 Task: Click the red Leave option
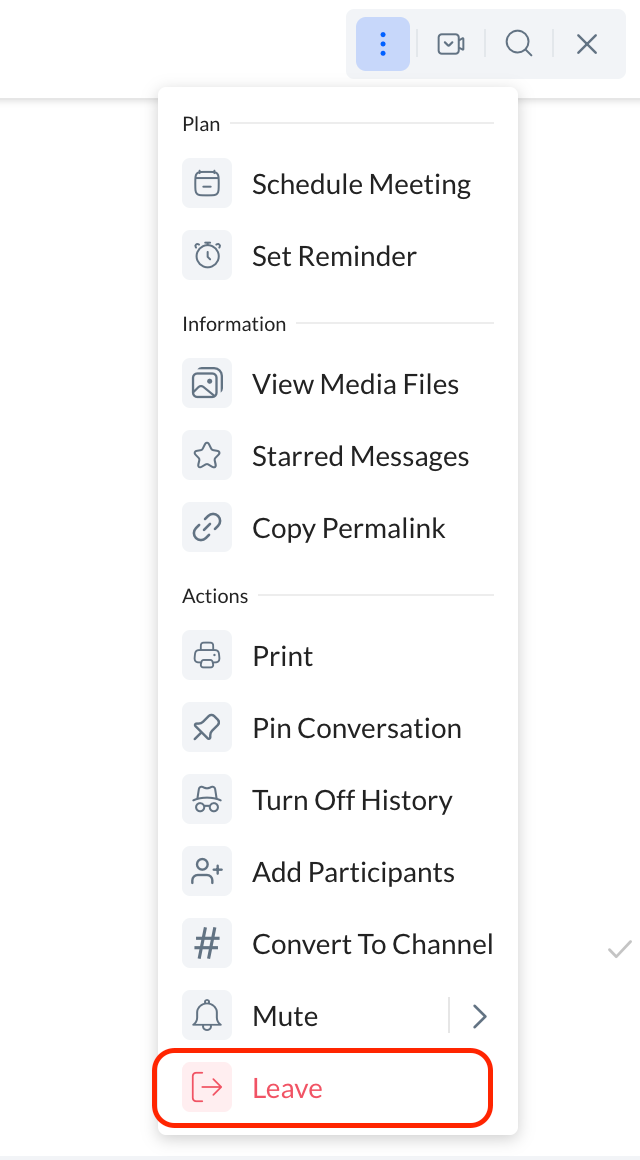[288, 1088]
